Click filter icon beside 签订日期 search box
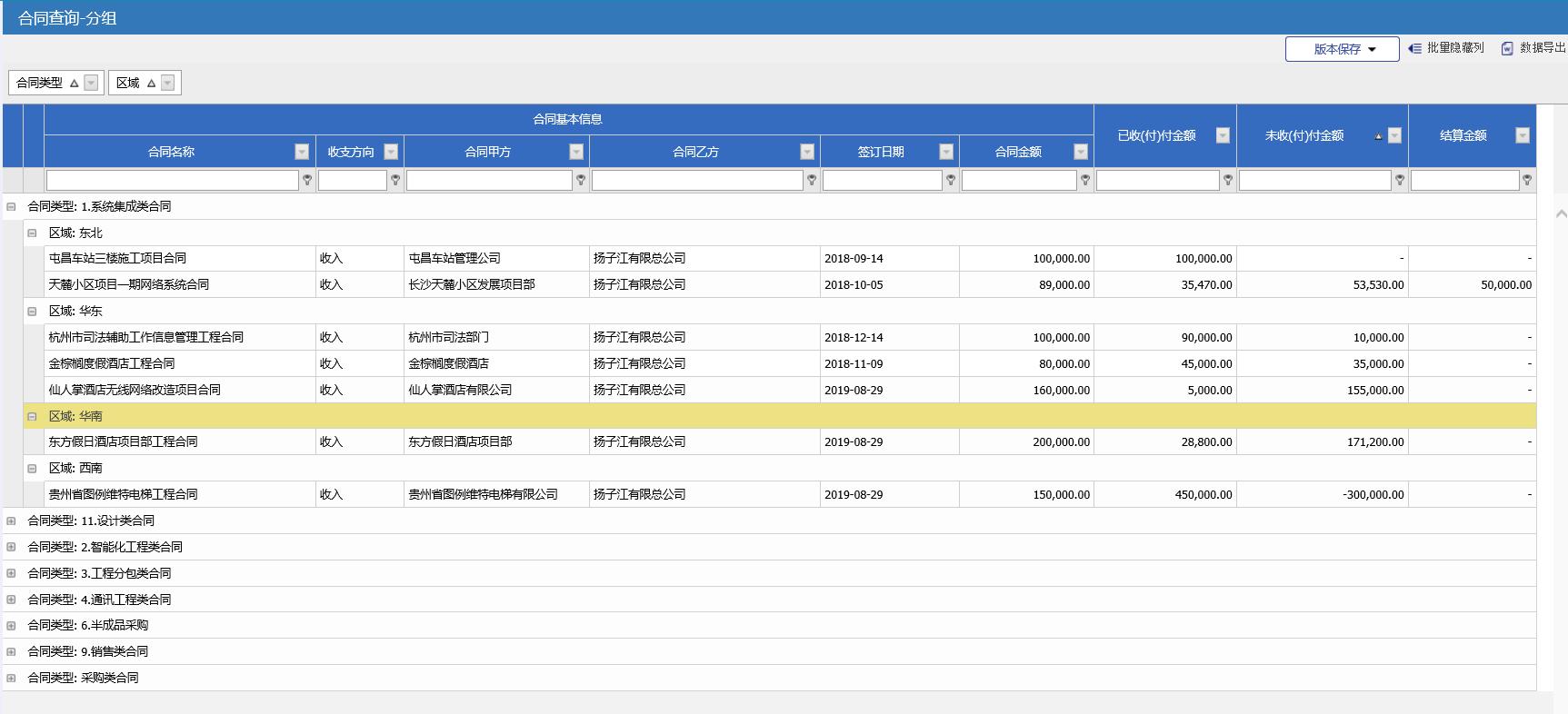 pyautogui.click(x=951, y=181)
